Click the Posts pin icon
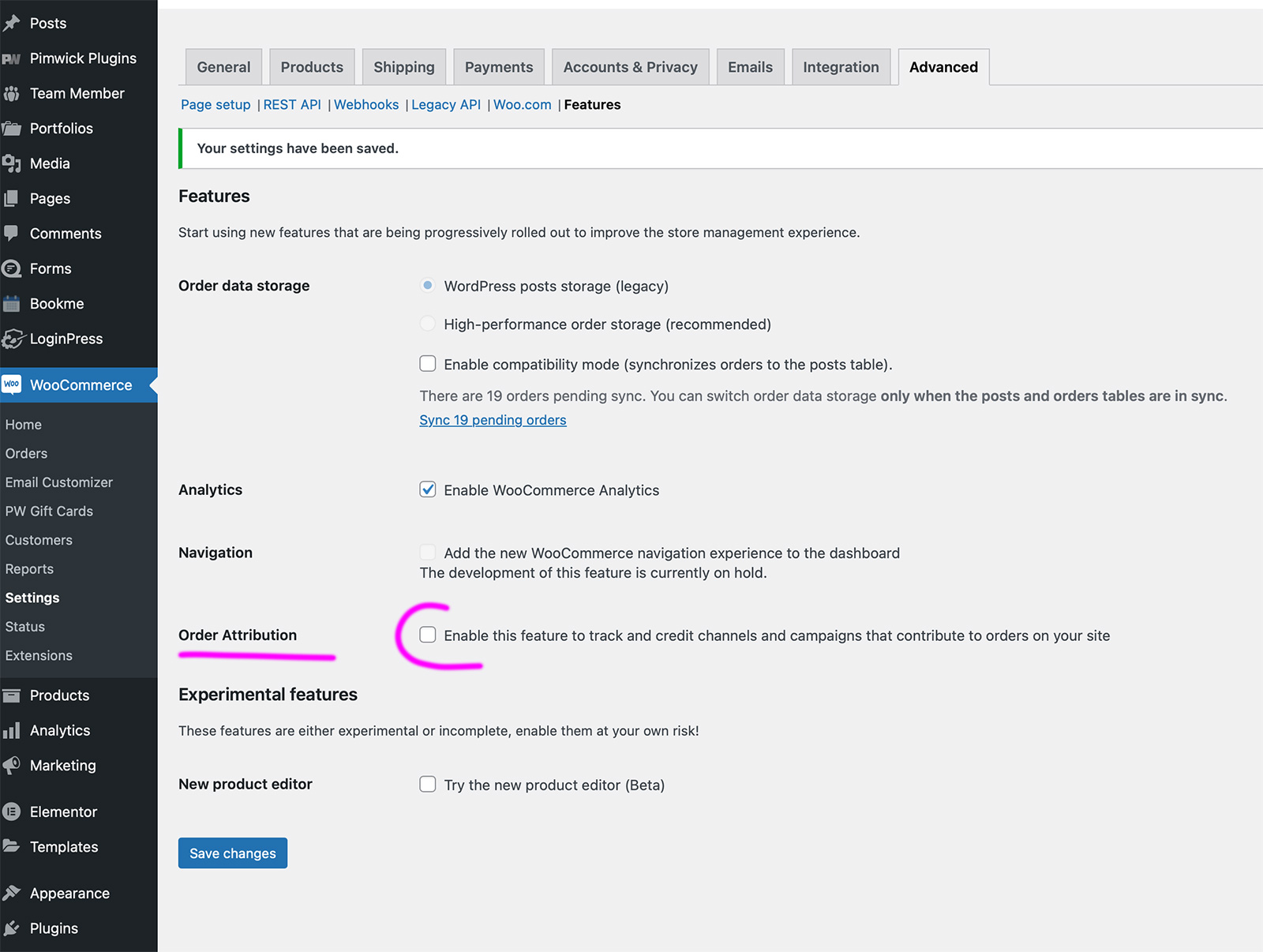 click(x=11, y=23)
